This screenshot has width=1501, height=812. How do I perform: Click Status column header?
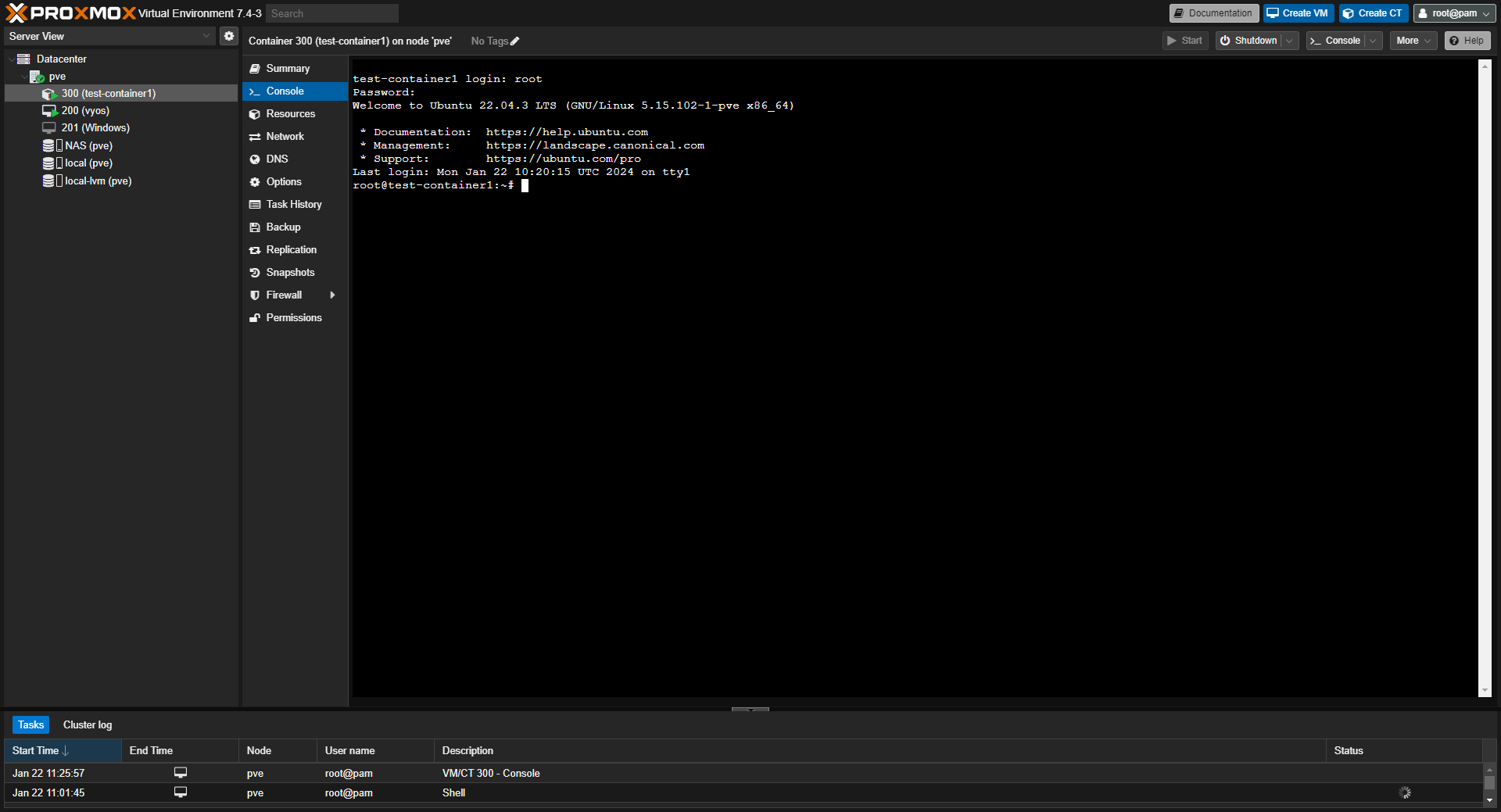(x=1404, y=750)
